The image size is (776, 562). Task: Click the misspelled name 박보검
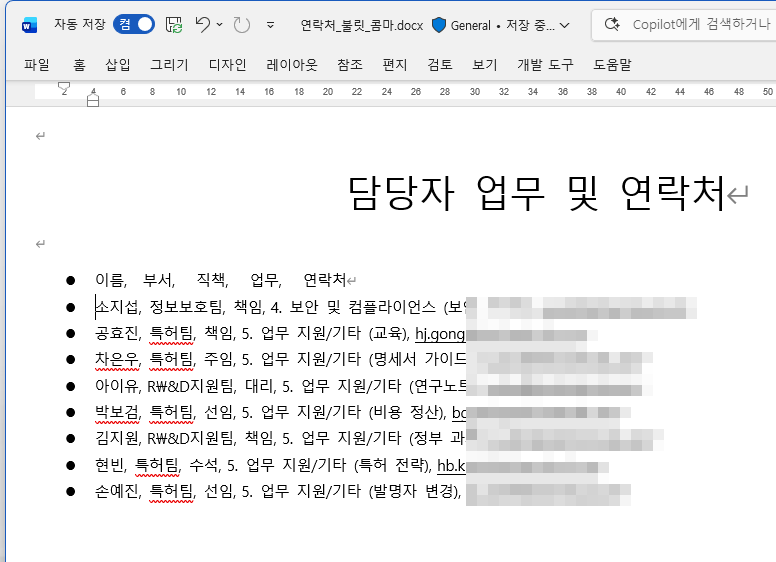(x=117, y=412)
